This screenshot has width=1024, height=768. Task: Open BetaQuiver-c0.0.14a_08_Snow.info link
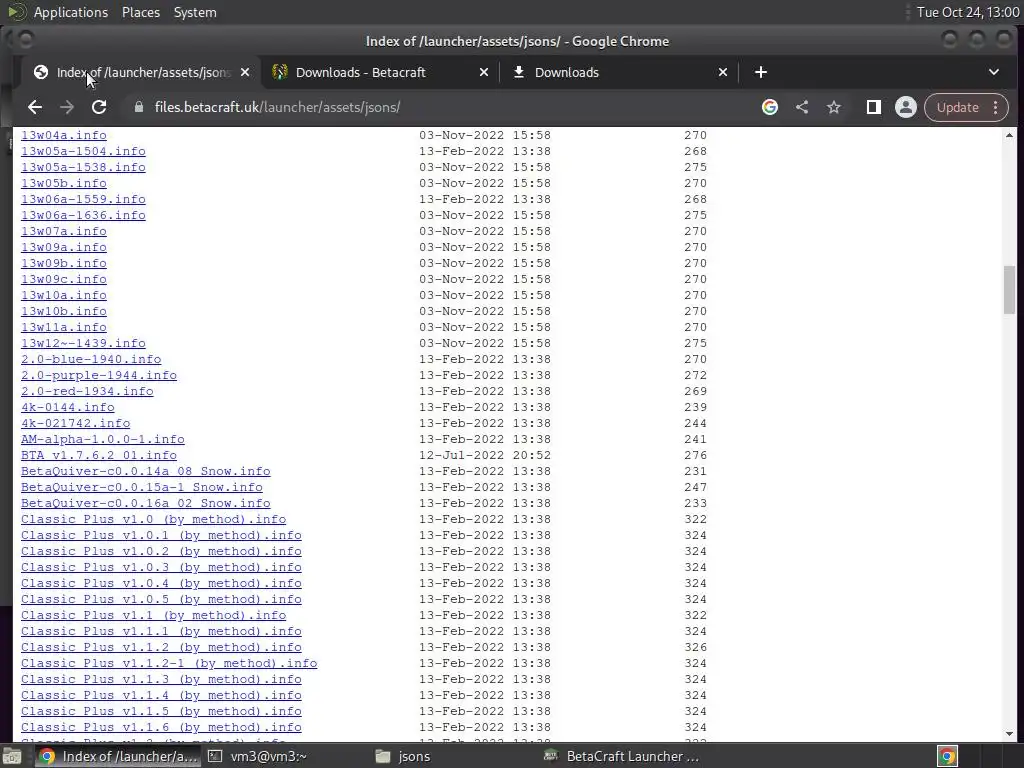(146, 472)
